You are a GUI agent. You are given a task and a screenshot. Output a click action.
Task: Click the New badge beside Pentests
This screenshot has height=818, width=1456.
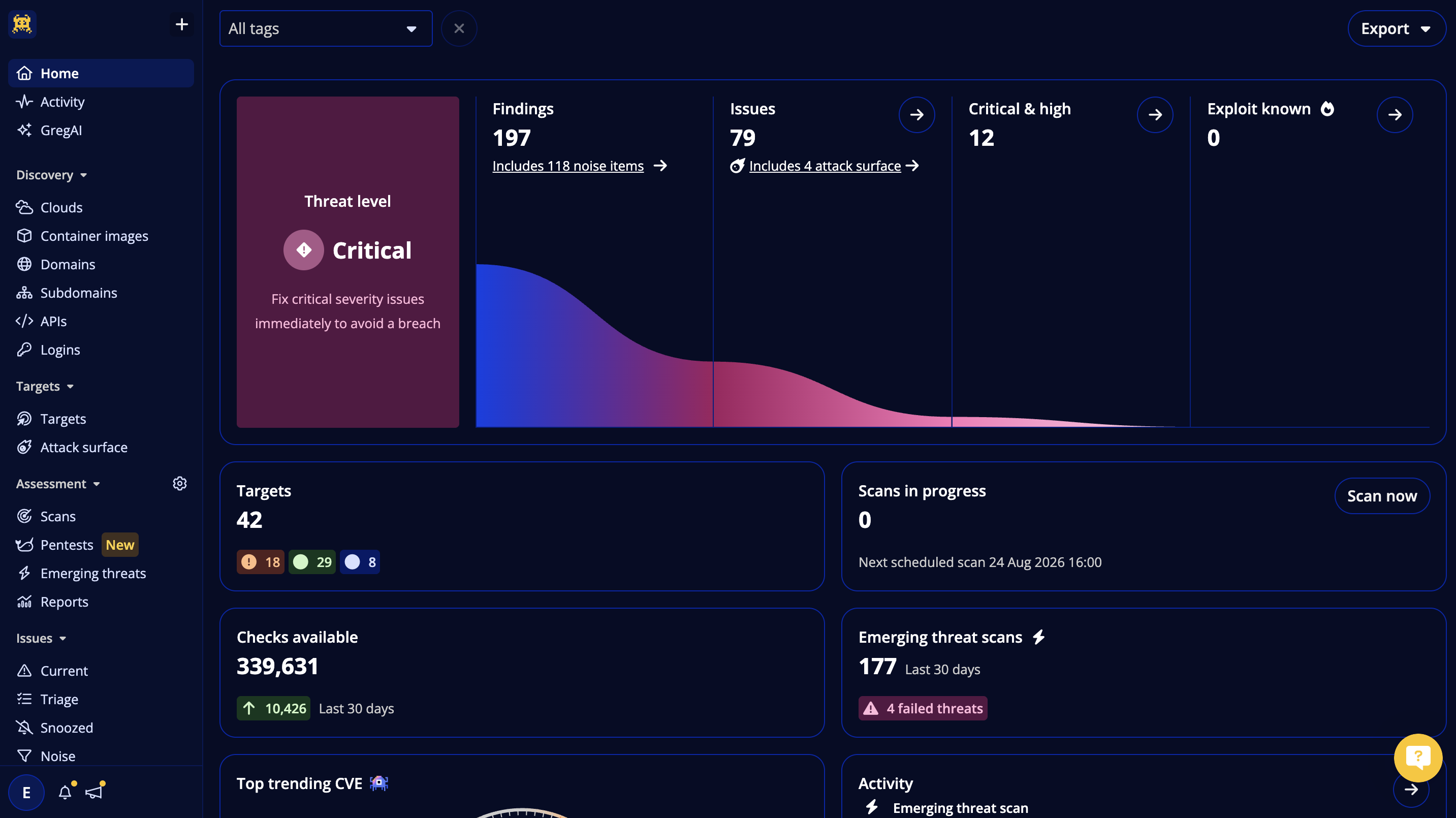pos(120,545)
